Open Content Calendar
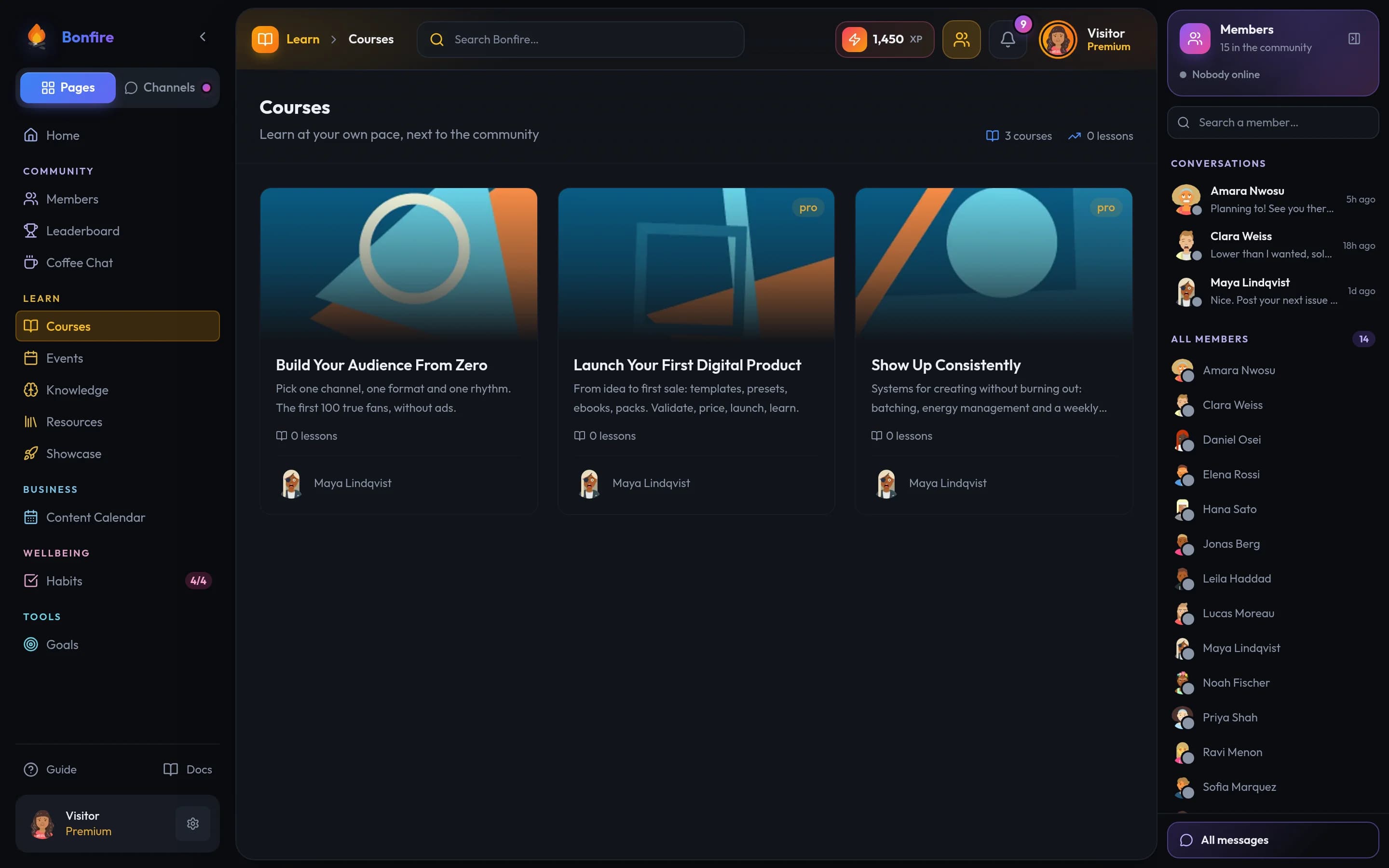This screenshot has height=868, width=1389. click(118, 517)
